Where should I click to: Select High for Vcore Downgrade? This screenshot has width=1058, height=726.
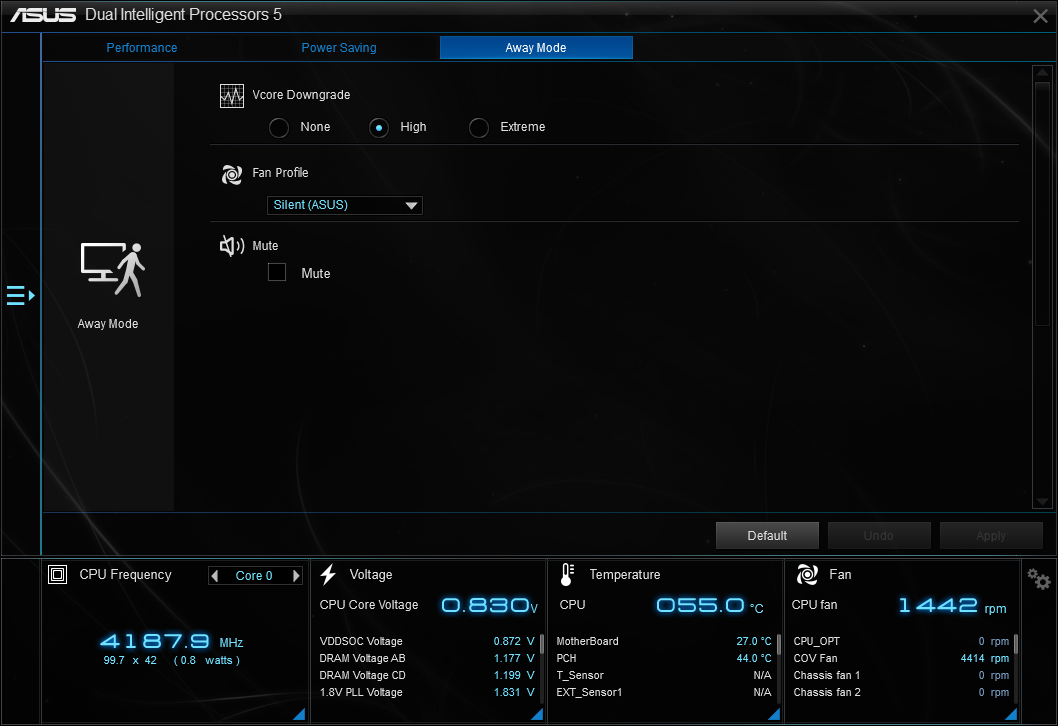(x=379, y=128)
